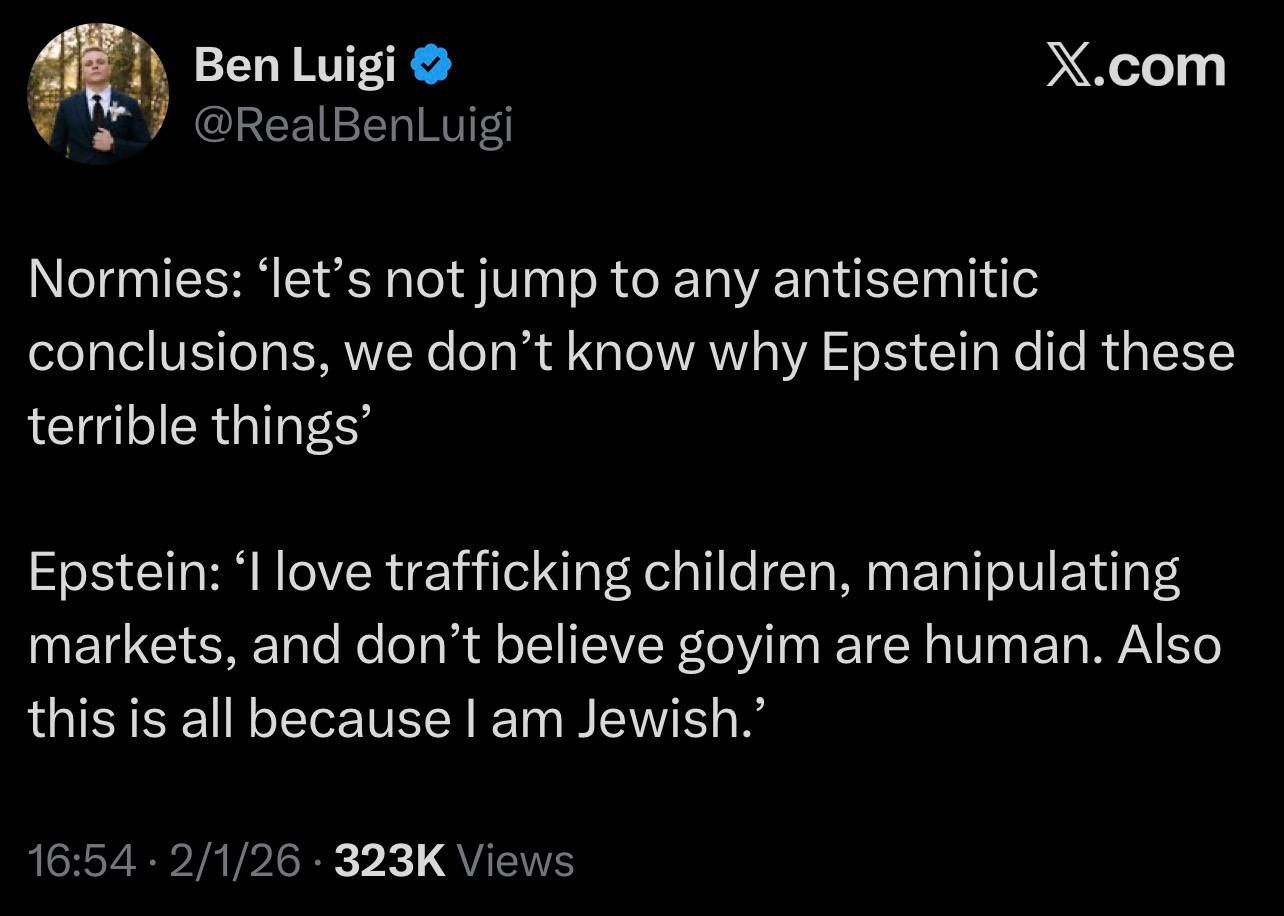Click the 16:54 post time

pyautogui.click(x=82, y=861)
